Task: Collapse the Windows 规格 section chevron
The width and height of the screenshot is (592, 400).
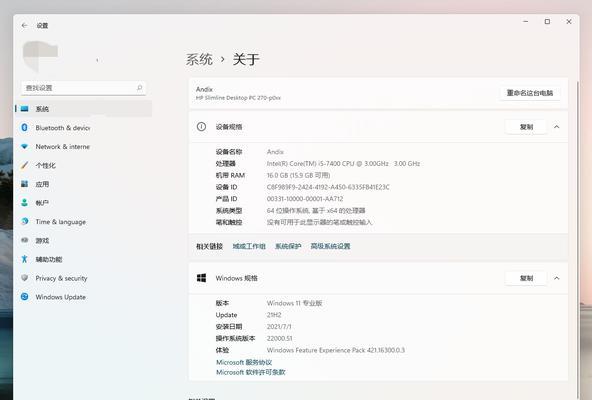Action: (557, 278)
